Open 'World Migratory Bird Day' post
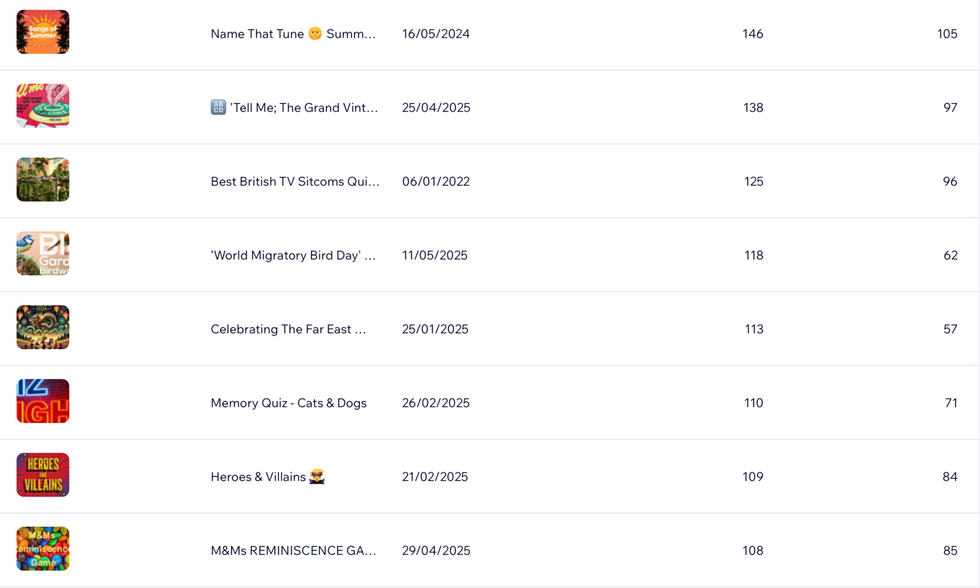This screenshot has width=980, height=588. (x=293, y=255)
